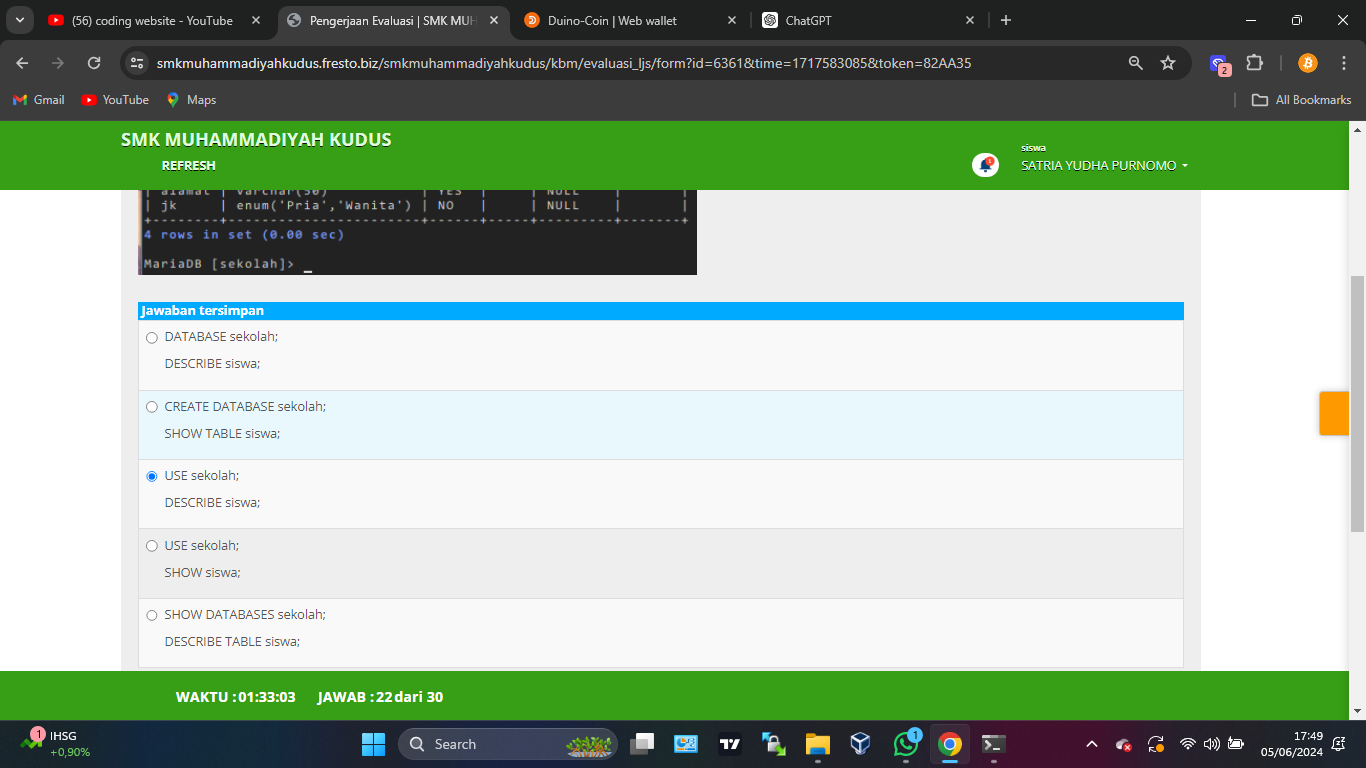1366x768 pixels.
Task: Open the zoom magnifier icon in address bar
Action: 1136,63
